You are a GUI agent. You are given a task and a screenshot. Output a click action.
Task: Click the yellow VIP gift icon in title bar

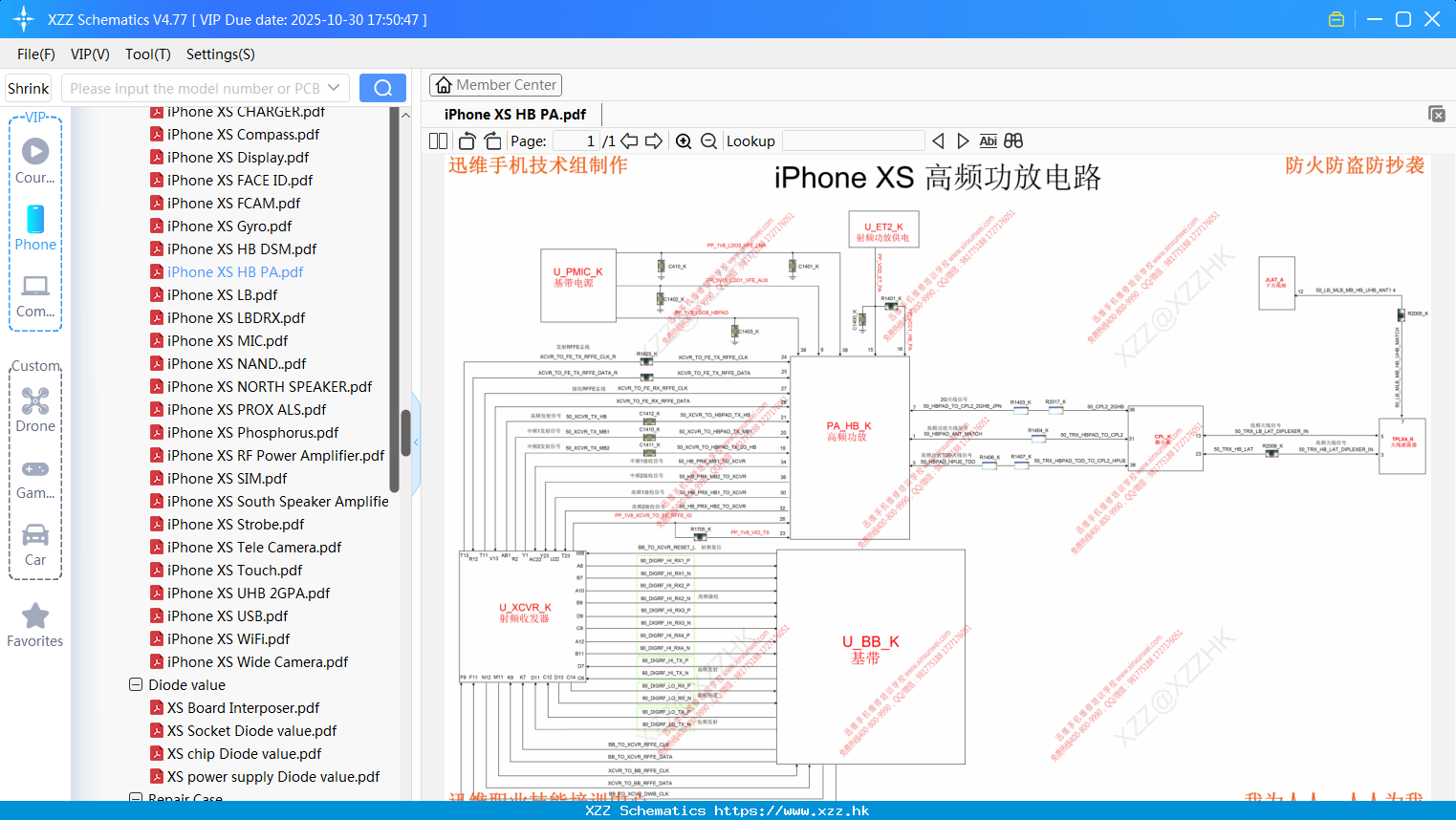pyautogui.click(x=1336, y=19)
